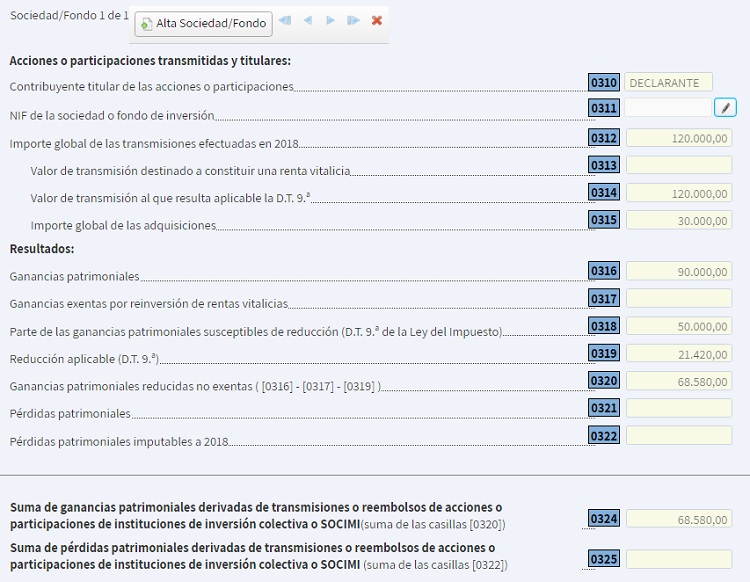Viewport: 750px width, 582px height.
Task: Click the blue casilla label 0313
Action: (604, 165)
